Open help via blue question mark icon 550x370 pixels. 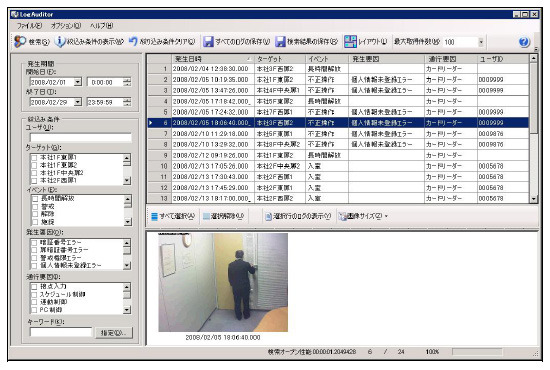[524, 42]
